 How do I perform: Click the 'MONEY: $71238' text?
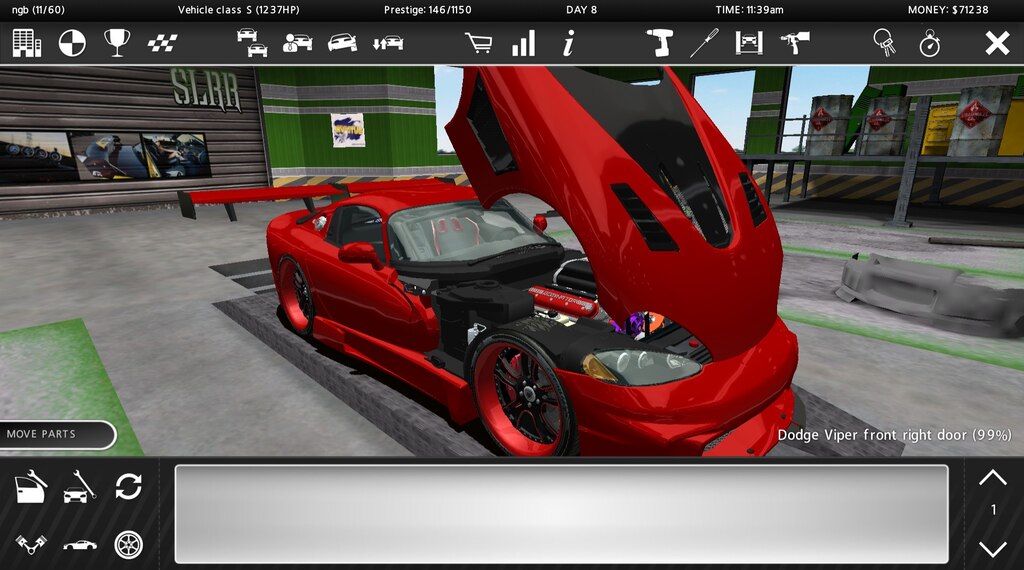pyautogui.click(x=948, y=10)
